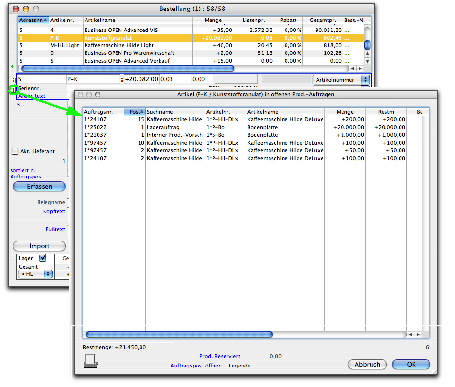Click the Auftragspos. öffnen link in dialog

(196, 366)
